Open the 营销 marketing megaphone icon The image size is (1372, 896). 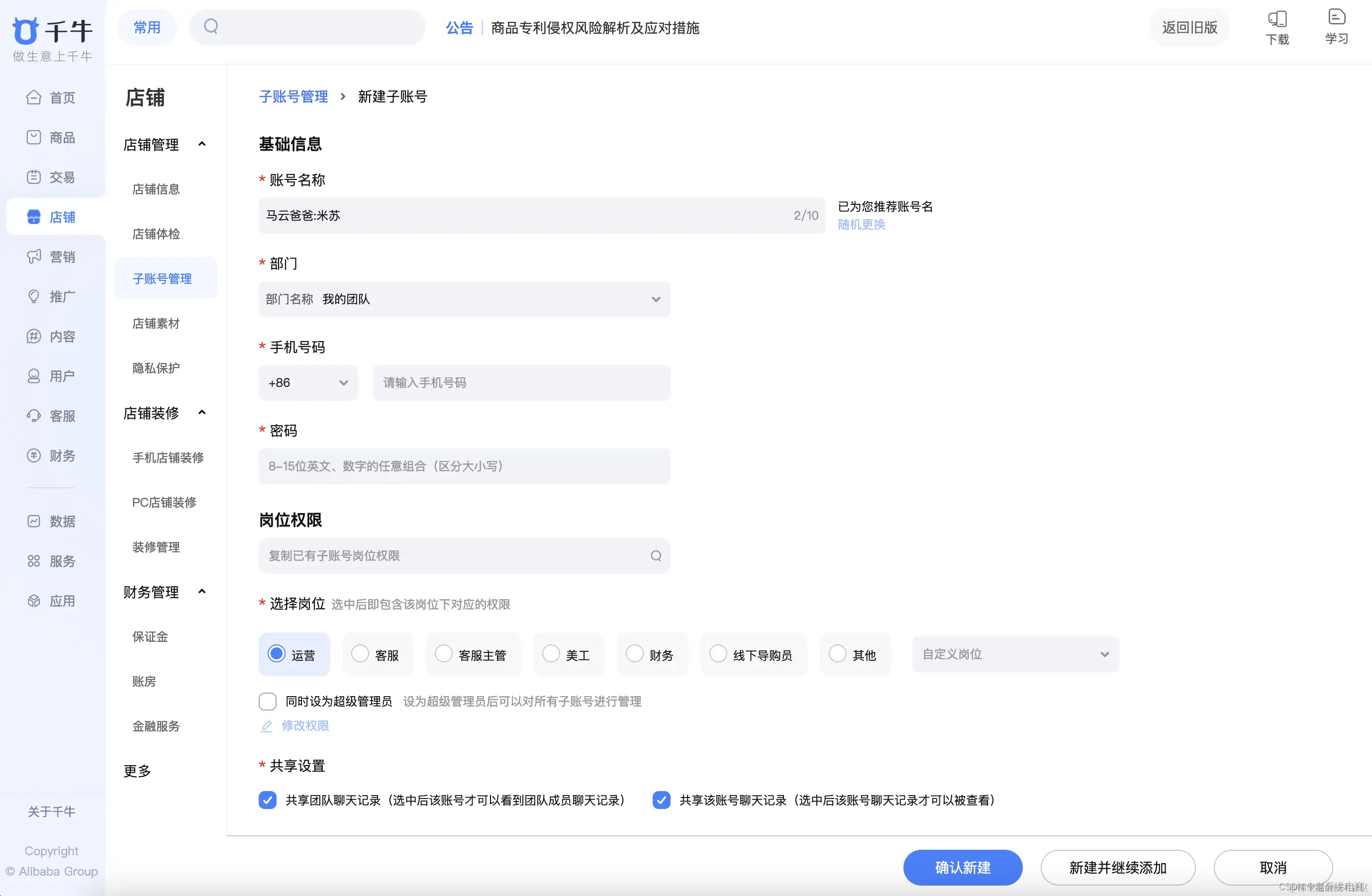(33, 257)
